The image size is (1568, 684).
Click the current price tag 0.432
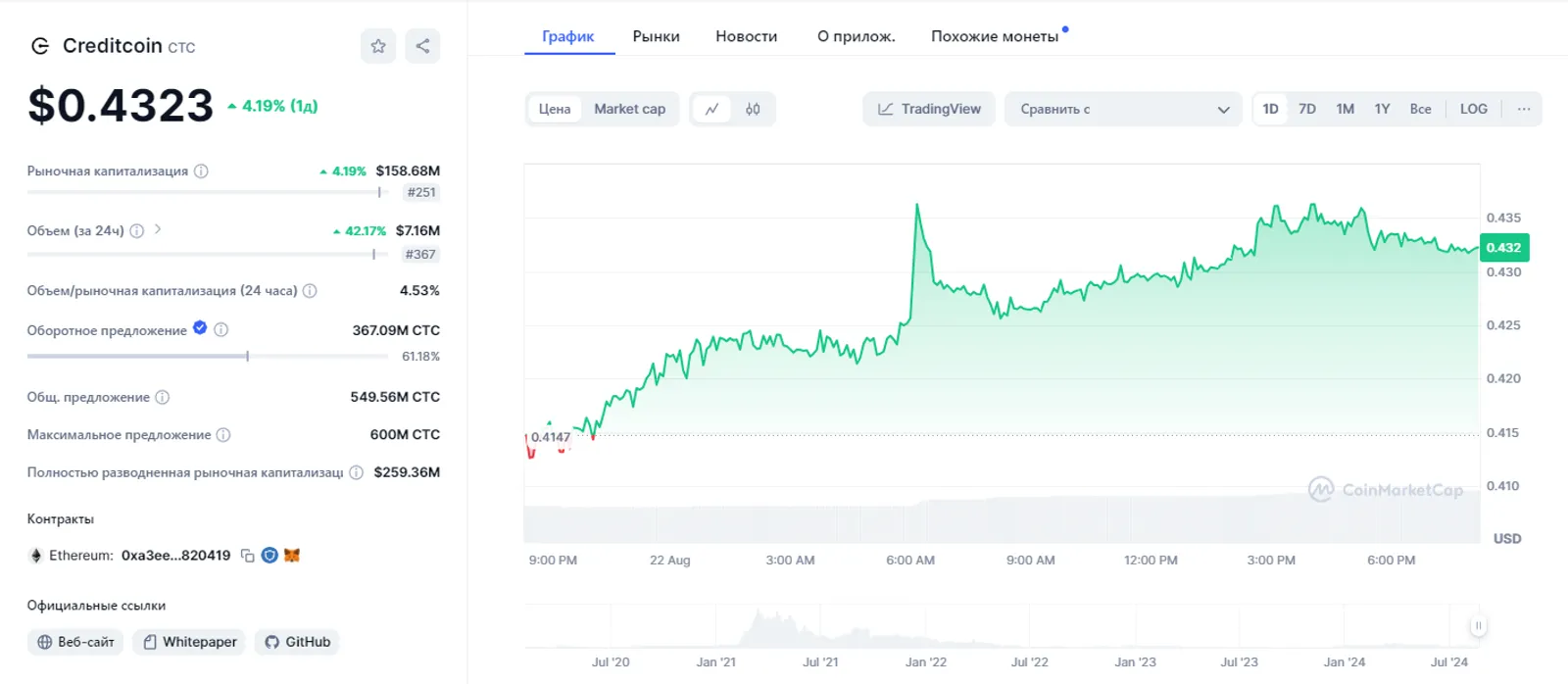click(x=1503, y=247)
